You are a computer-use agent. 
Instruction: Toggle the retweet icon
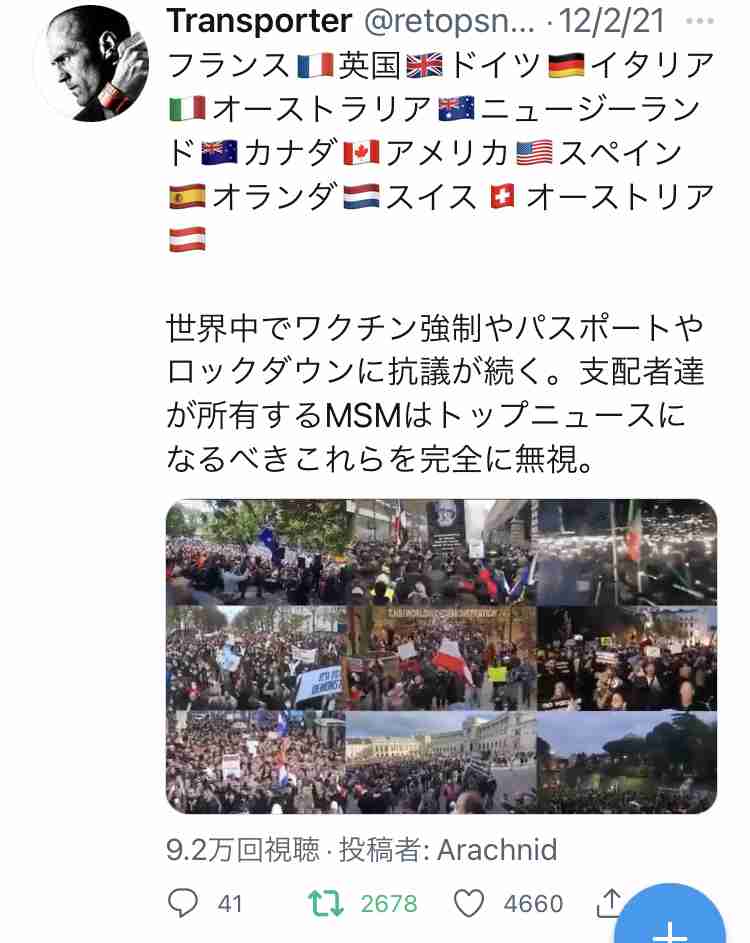325,903
